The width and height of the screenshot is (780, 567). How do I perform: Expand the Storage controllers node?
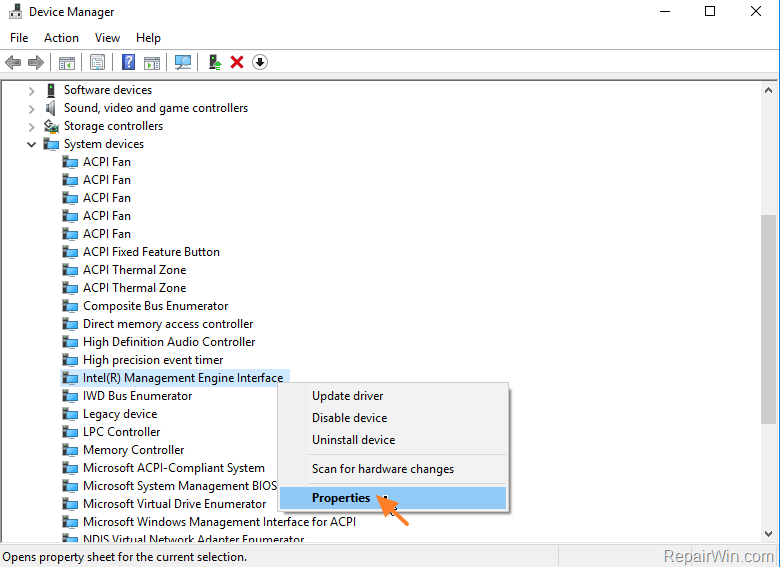tap(31, 126)
